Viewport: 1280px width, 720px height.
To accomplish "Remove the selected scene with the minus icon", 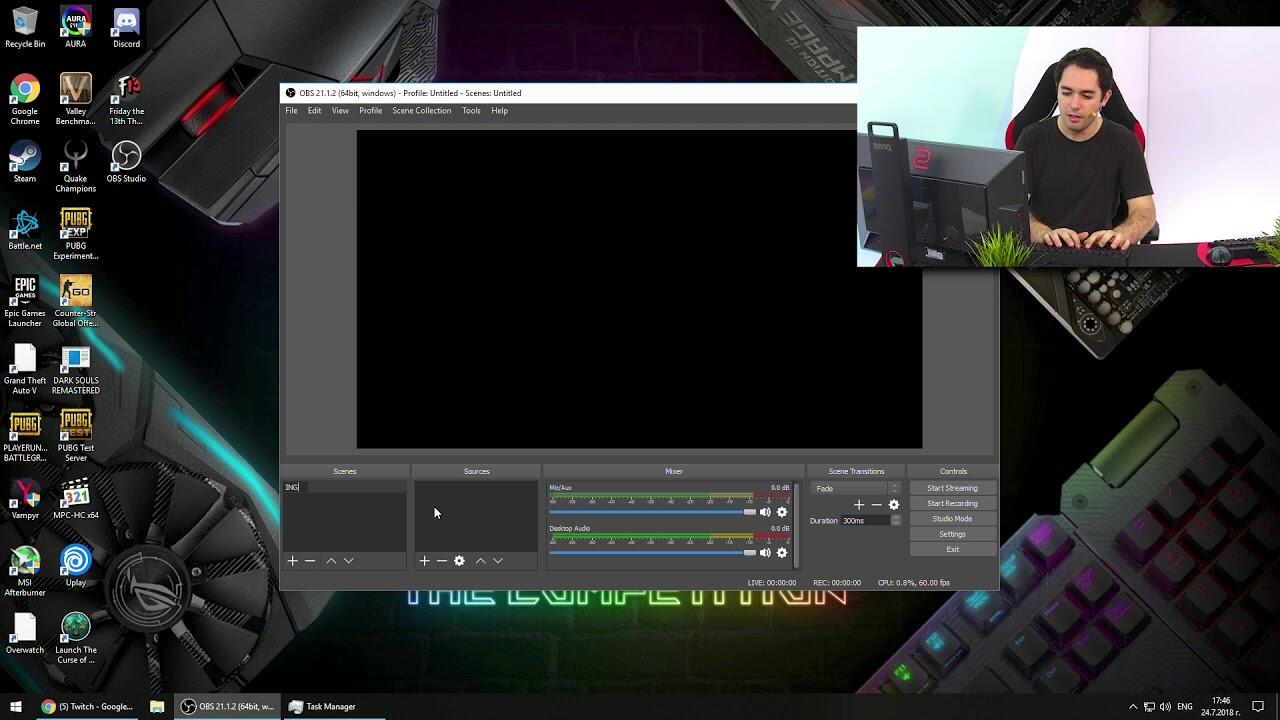I will click(310, 561).
